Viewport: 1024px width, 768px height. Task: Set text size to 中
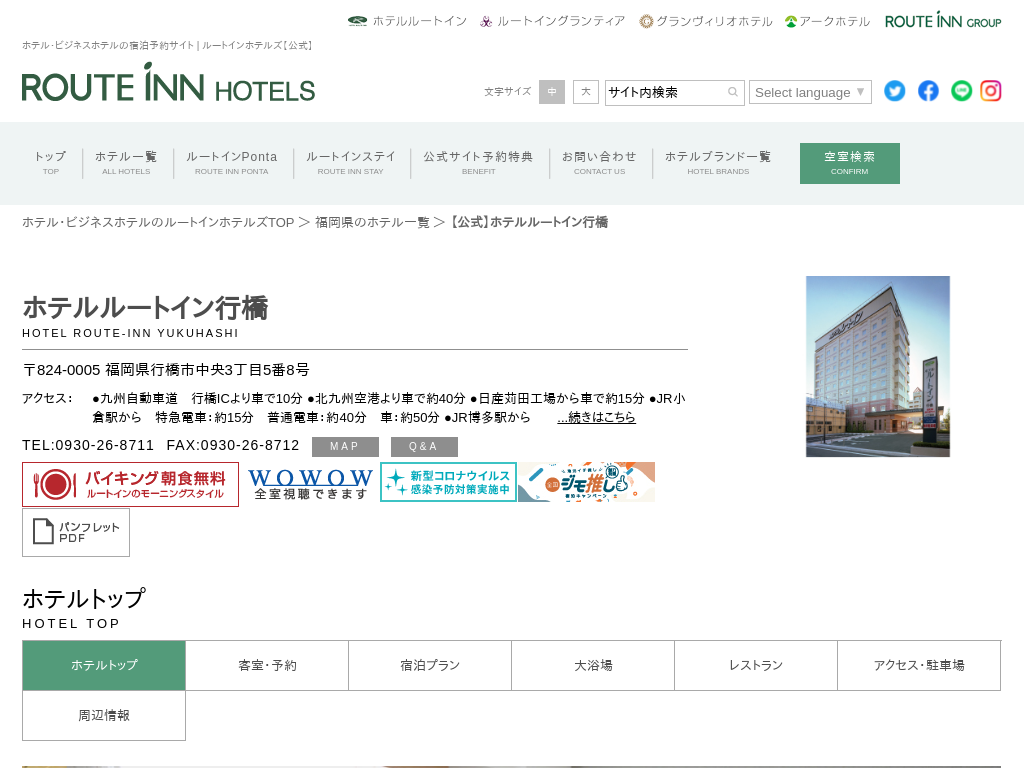click(552, 92)
